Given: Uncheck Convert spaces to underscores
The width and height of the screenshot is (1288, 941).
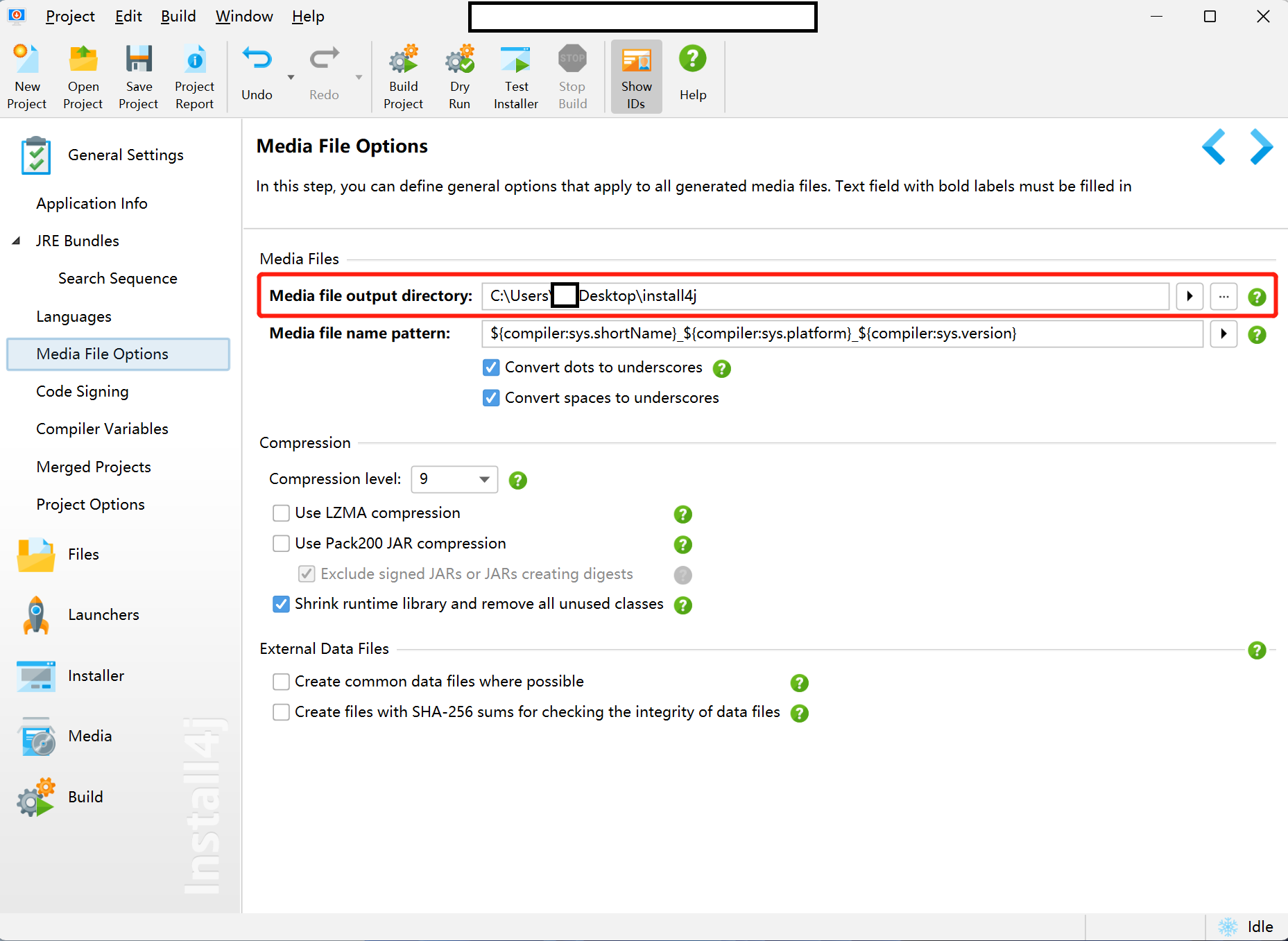Looking at the screenshot, I should 491,398.
